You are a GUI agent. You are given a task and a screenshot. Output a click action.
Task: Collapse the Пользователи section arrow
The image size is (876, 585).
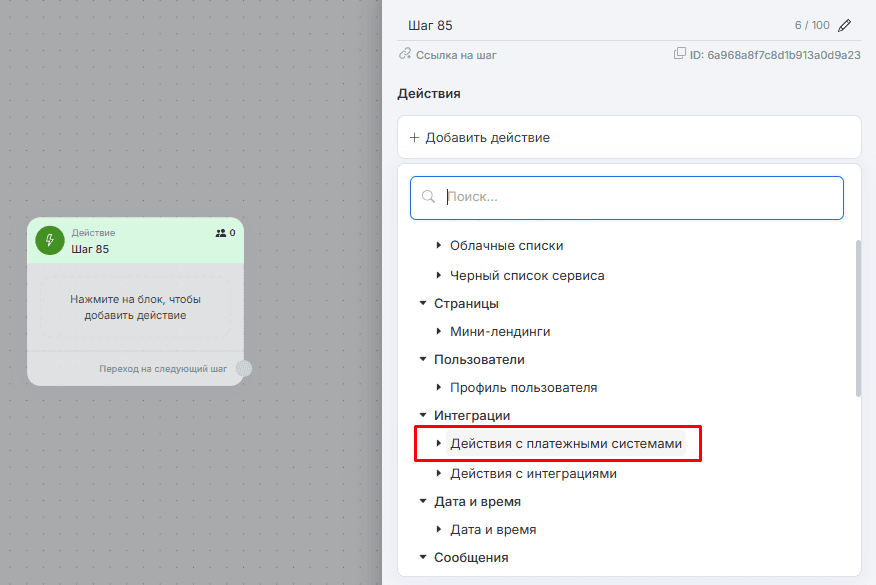[423, 359]
